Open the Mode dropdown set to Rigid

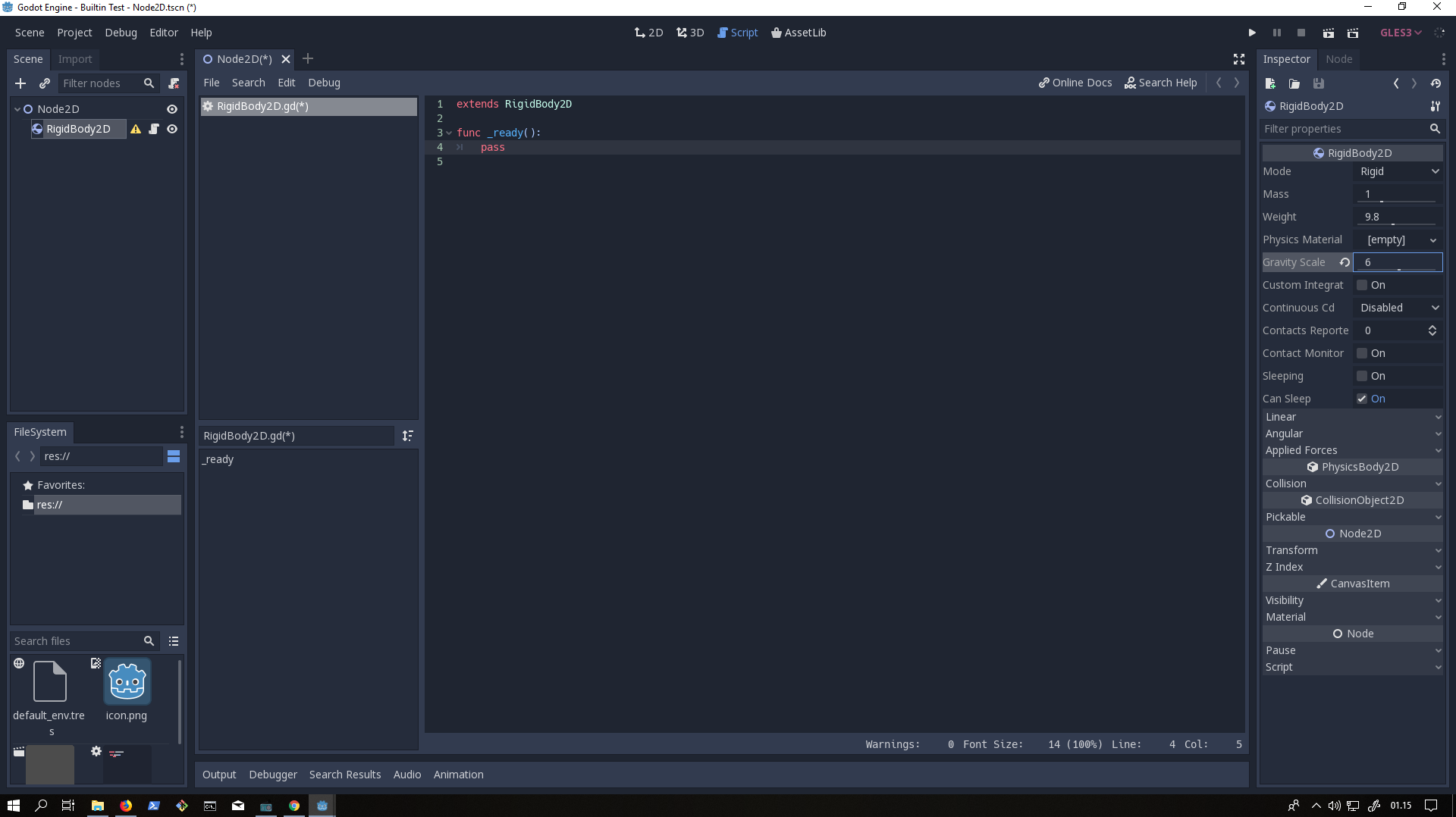[1398, 171]
